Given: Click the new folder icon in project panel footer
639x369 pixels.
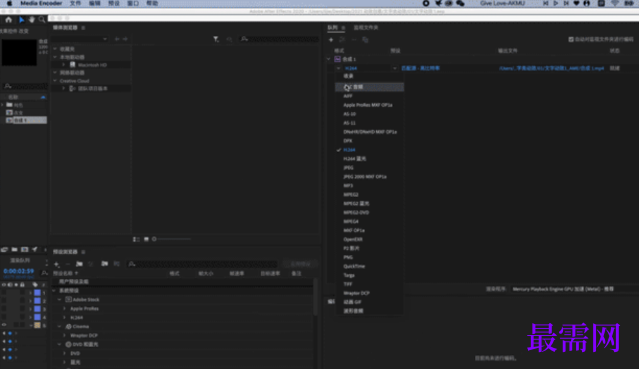Looking at the screenshot, I should (14, 249).
